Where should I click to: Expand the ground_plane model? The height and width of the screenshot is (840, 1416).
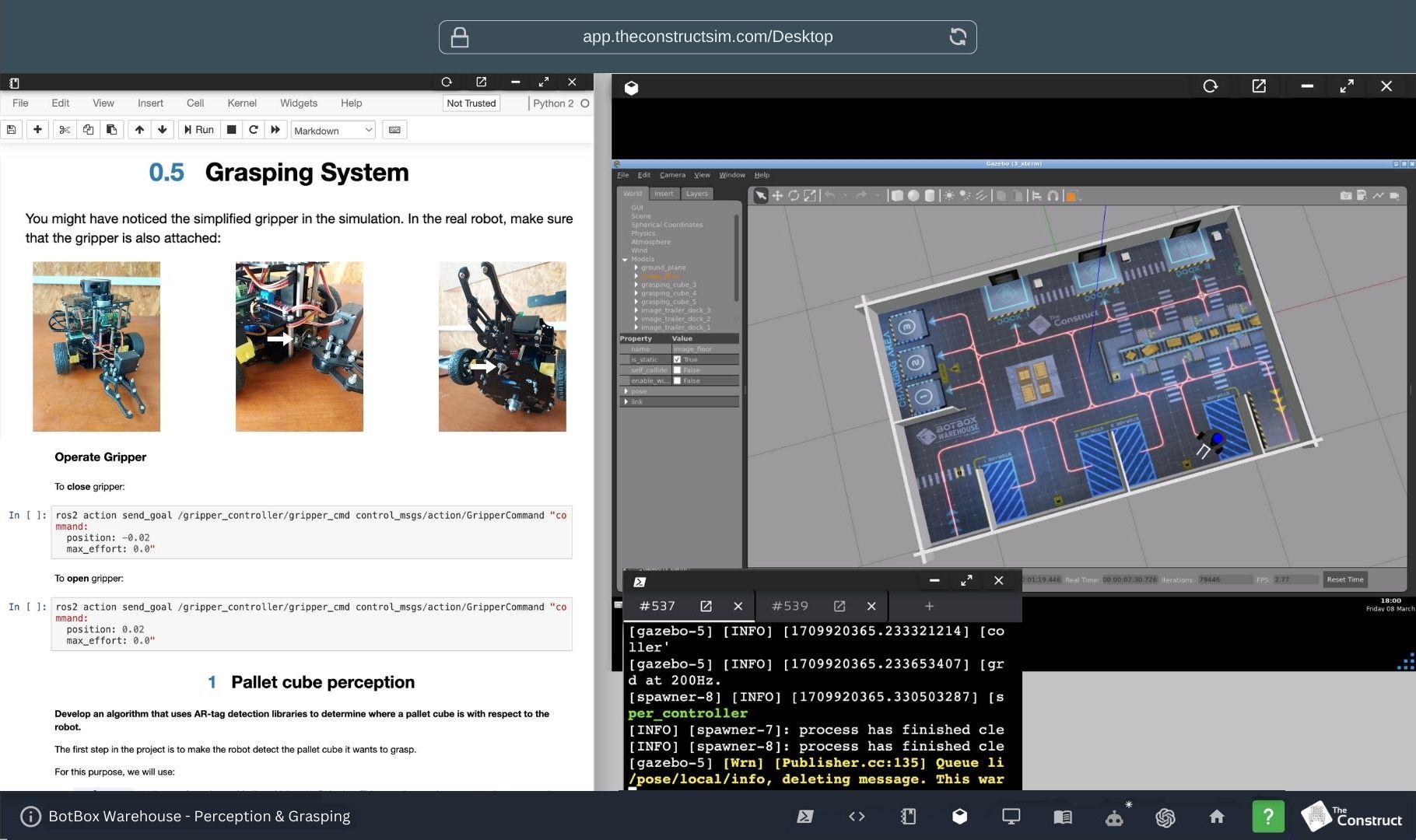tap(636, 268)
